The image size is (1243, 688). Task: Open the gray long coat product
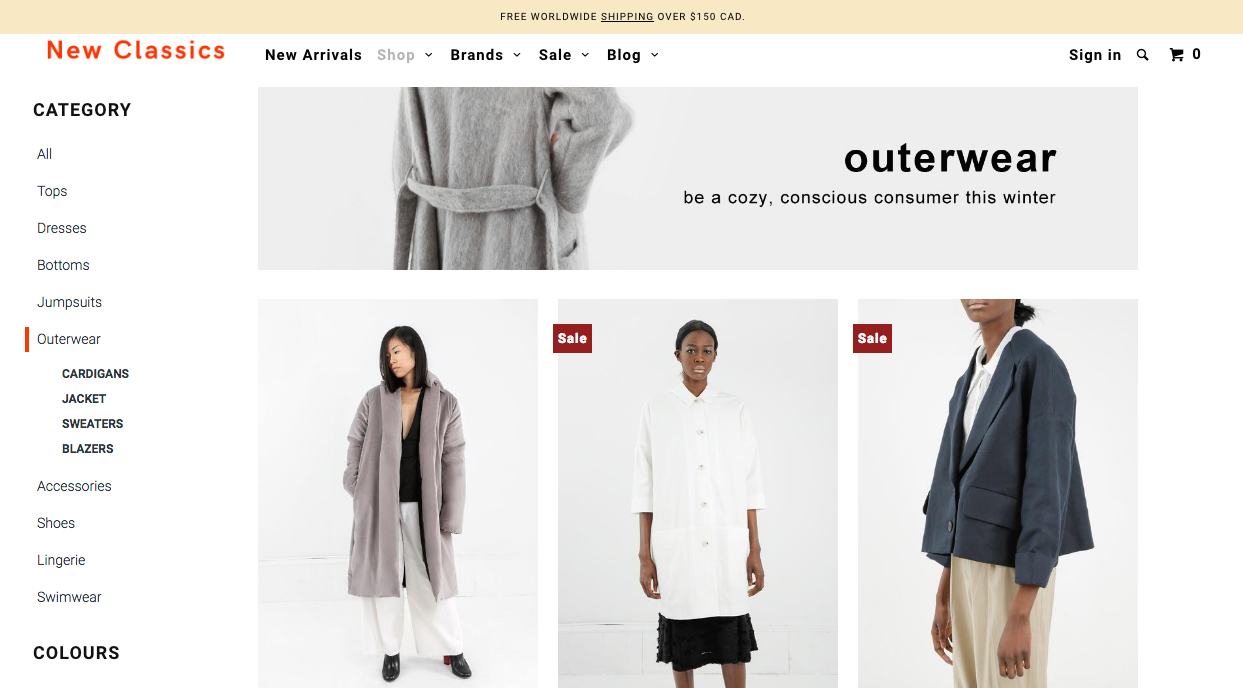tap(398, 493)
